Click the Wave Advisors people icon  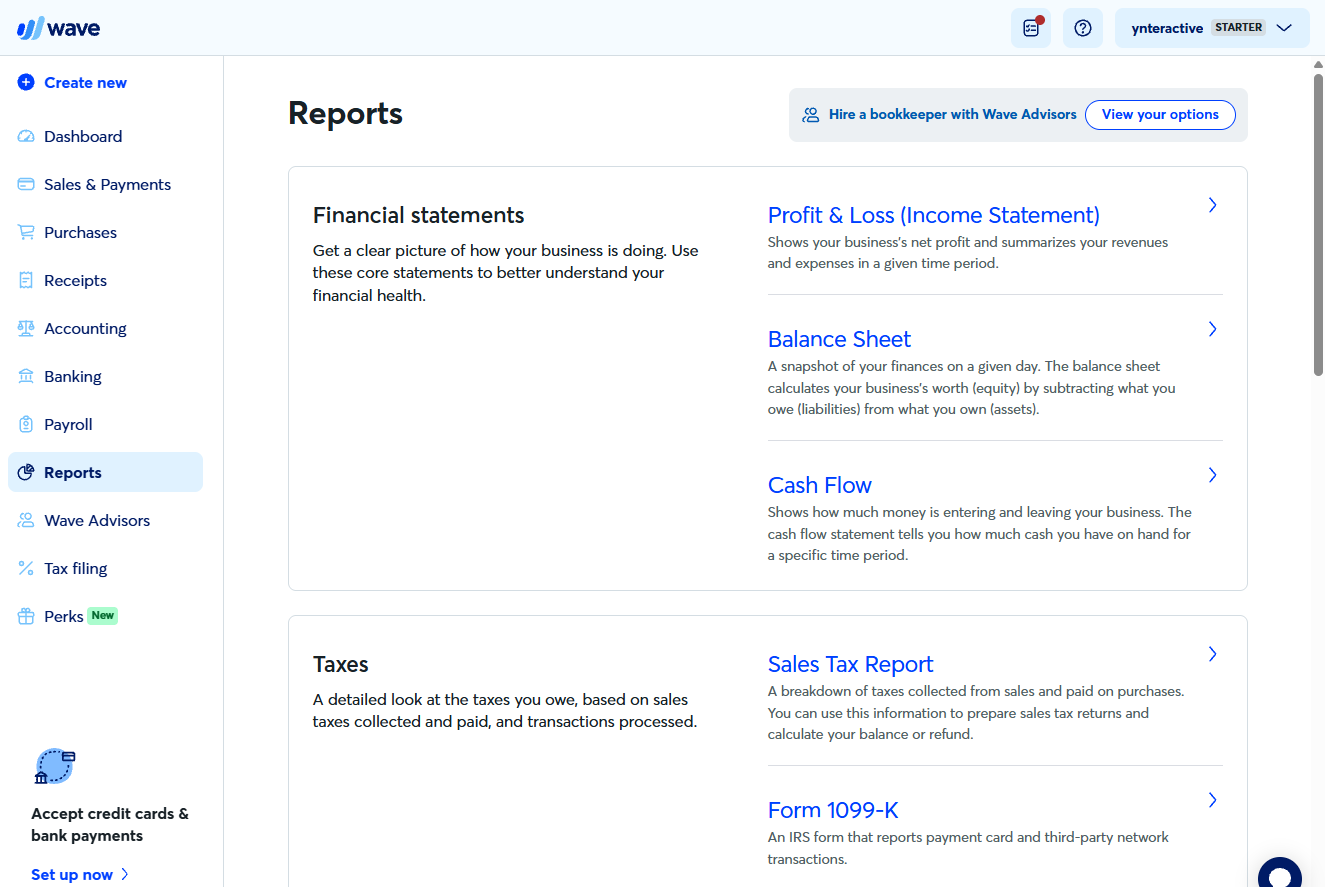click(x=26, y=521)
